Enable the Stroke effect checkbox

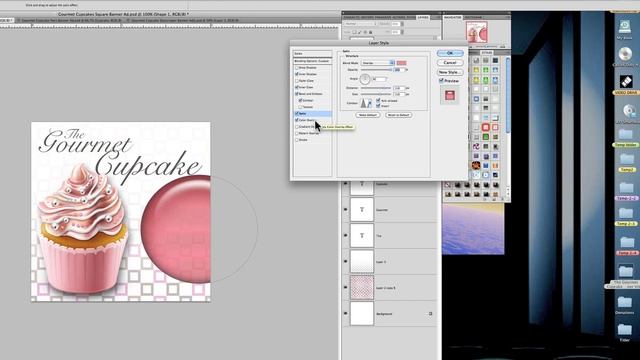tap(297, 140)
